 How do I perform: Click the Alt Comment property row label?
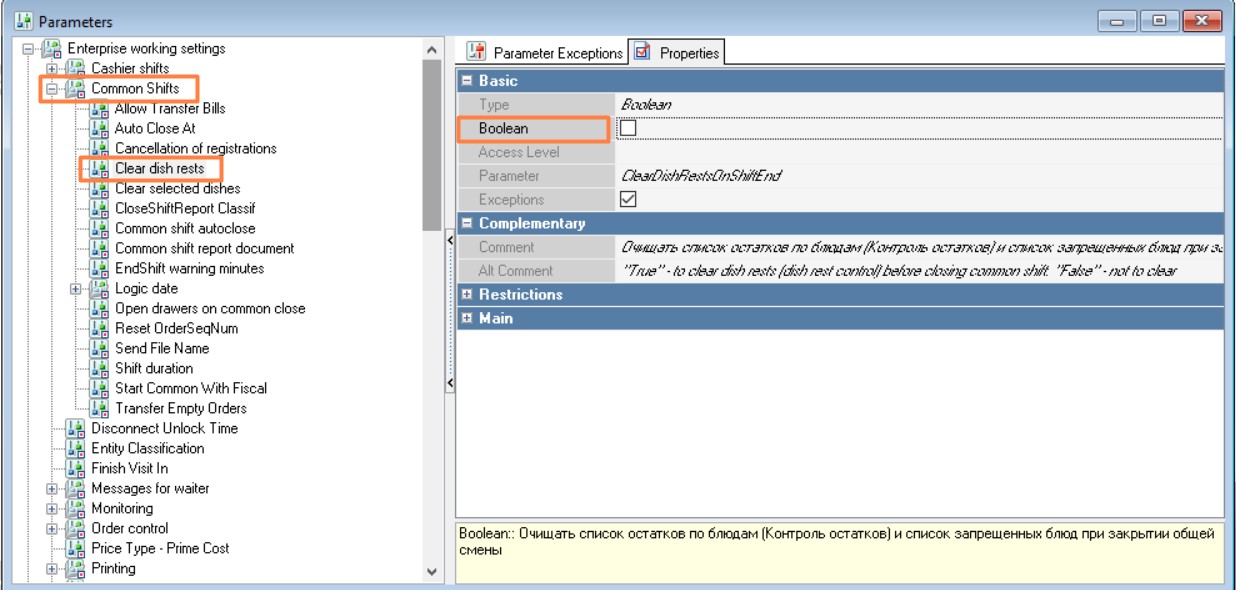515,270
